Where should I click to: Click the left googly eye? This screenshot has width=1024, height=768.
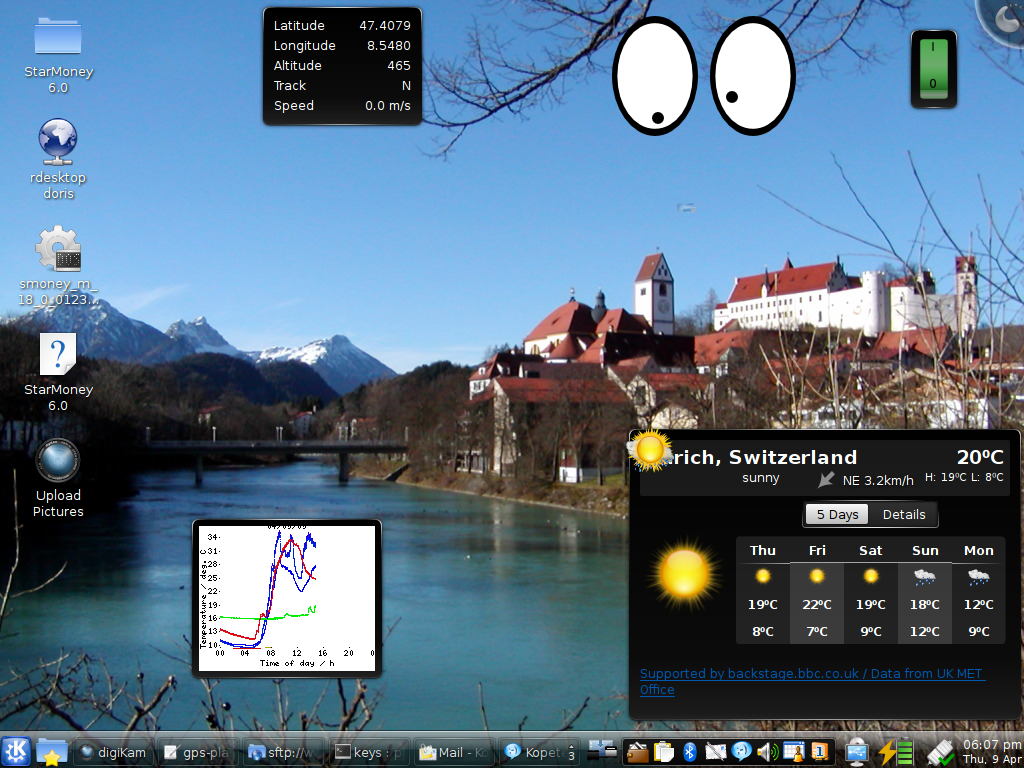coord(654,76)
